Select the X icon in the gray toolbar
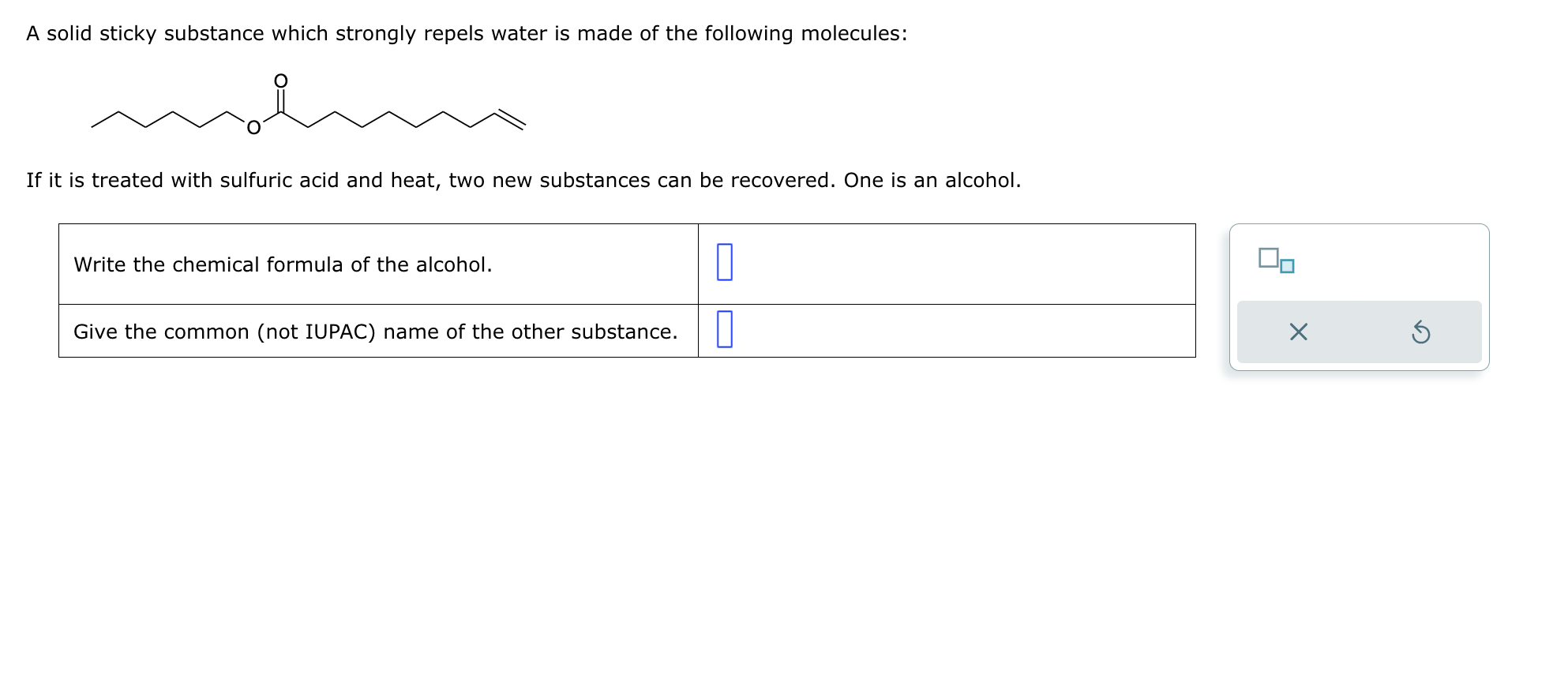This screenshot has height=686, width=1568. (1299, 333)
